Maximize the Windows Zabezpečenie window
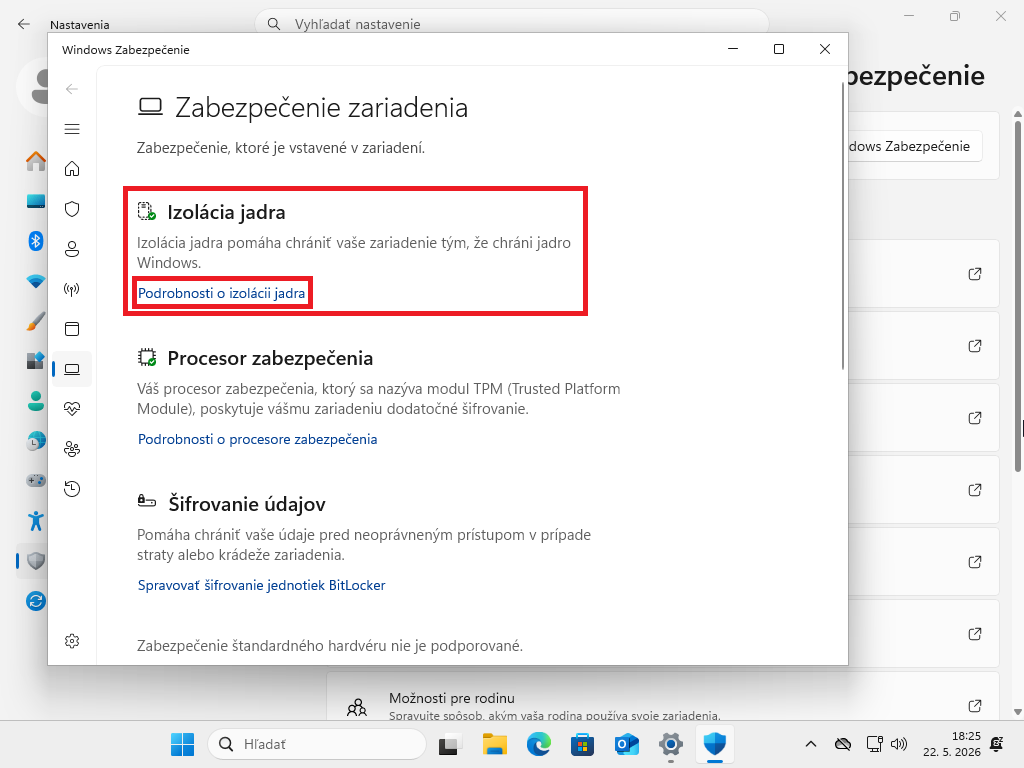Viewport: 1024px width, 768px height. (x=778, y=49)
